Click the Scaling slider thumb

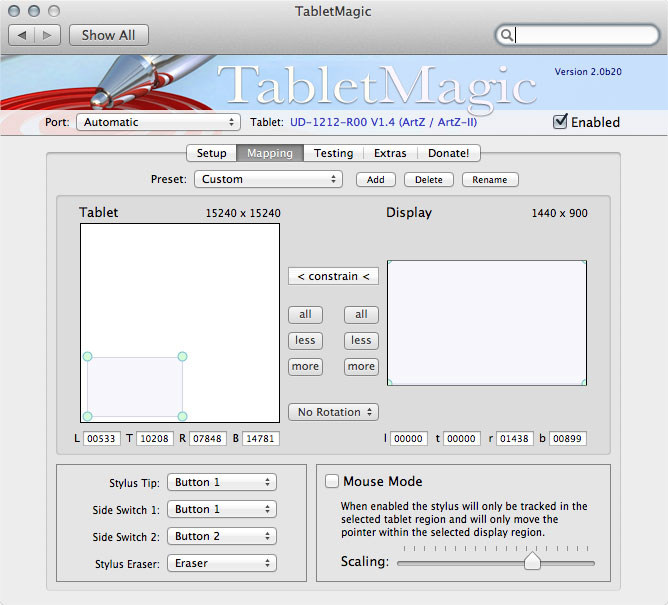(532, 561)
